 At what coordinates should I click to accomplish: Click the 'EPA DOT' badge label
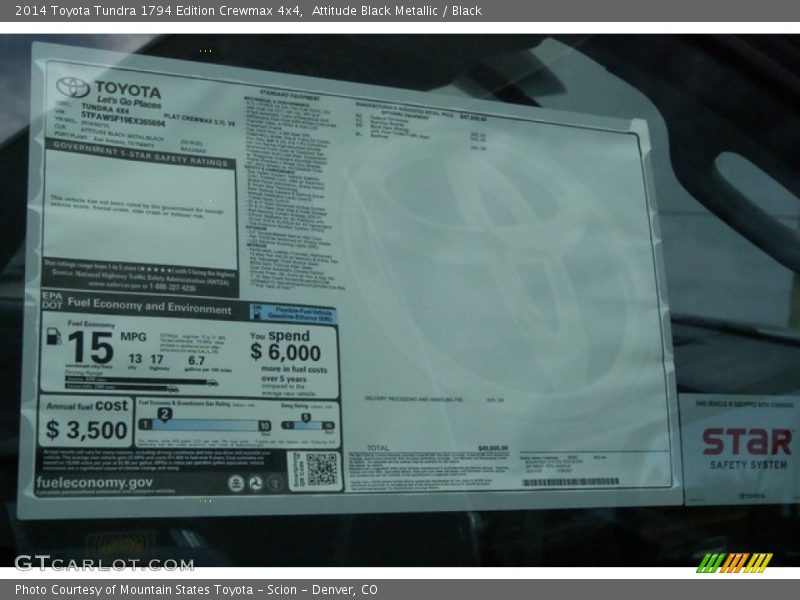click(52, 301)
